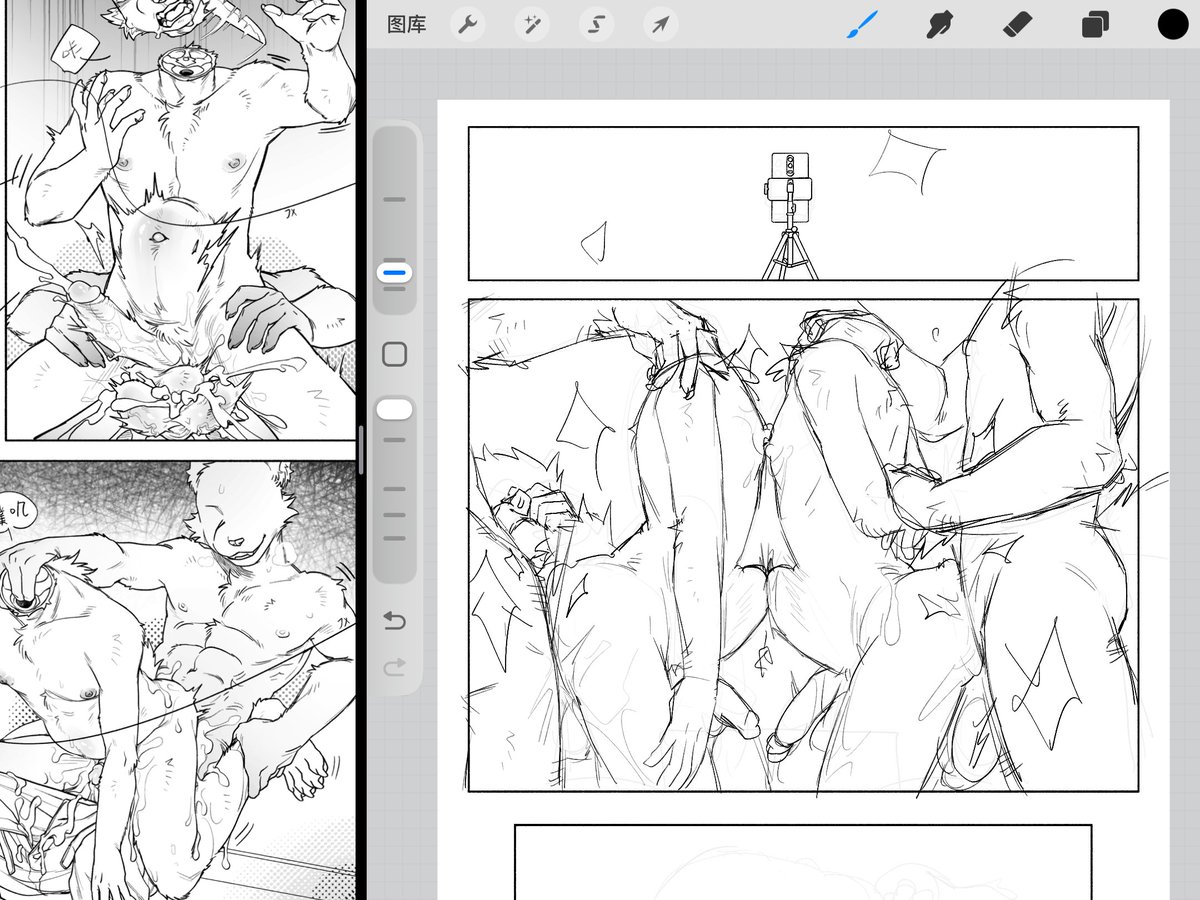Activate the Transform arrow tool
The height and width of the screenshot is (900, 1200).
pyautogui.click(x=660, y=25)
